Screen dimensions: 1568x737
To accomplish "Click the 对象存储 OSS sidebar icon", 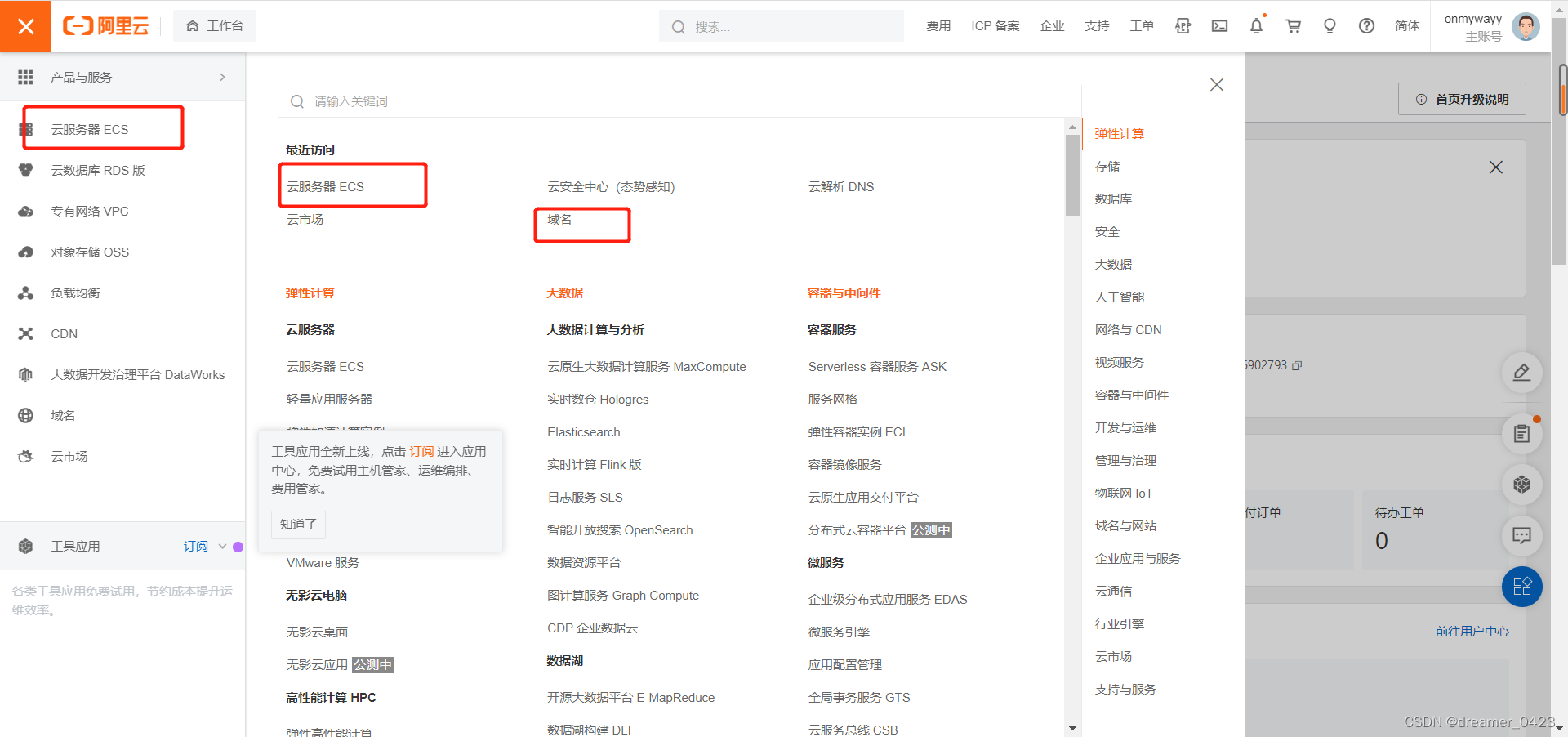I will coord(26,252).
